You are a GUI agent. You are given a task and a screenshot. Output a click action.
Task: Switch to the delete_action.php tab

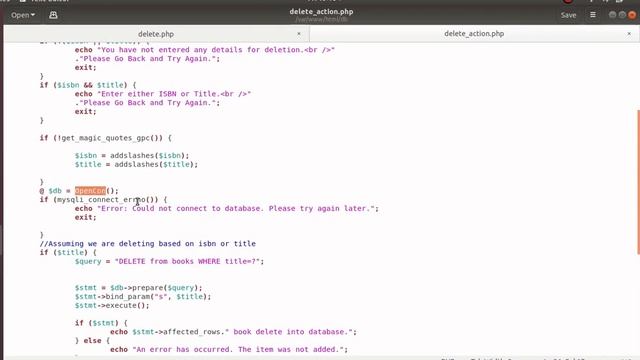(474, 34)
